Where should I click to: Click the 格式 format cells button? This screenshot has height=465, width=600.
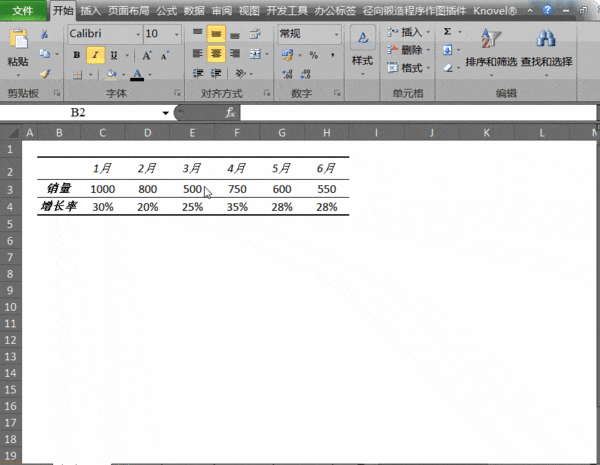tap(408, 68)
